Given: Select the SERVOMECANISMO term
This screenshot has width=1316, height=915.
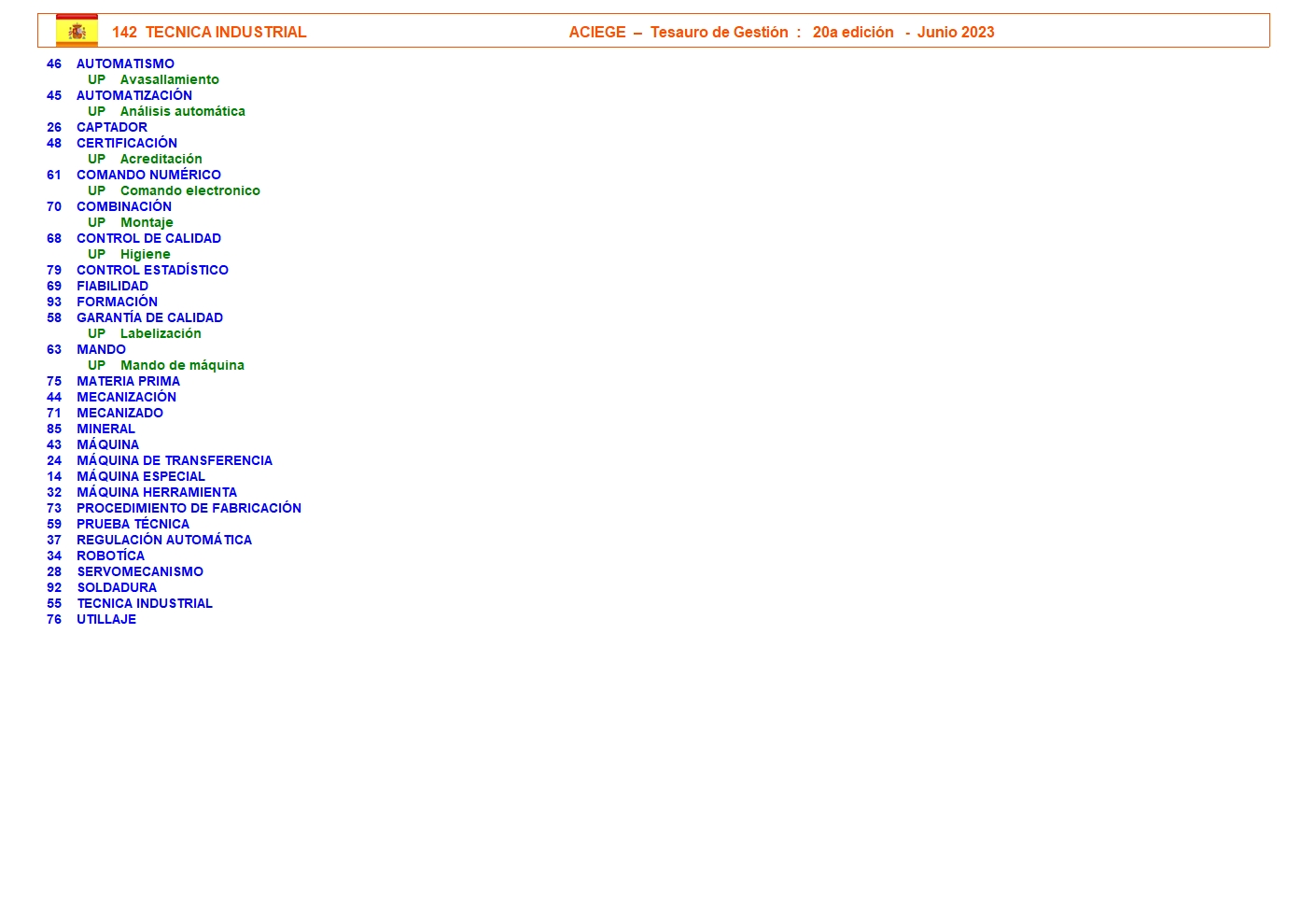Looking at the screenshot, I should click(140, 571).
